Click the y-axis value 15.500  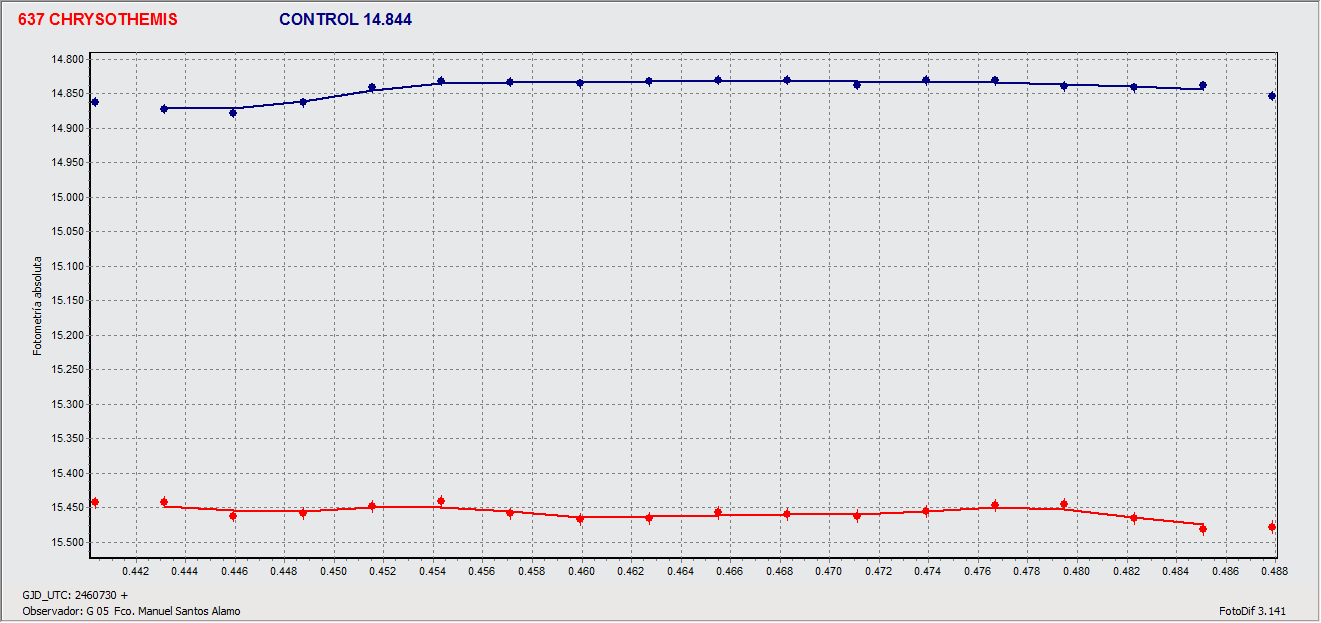click(x=66, y=543)
